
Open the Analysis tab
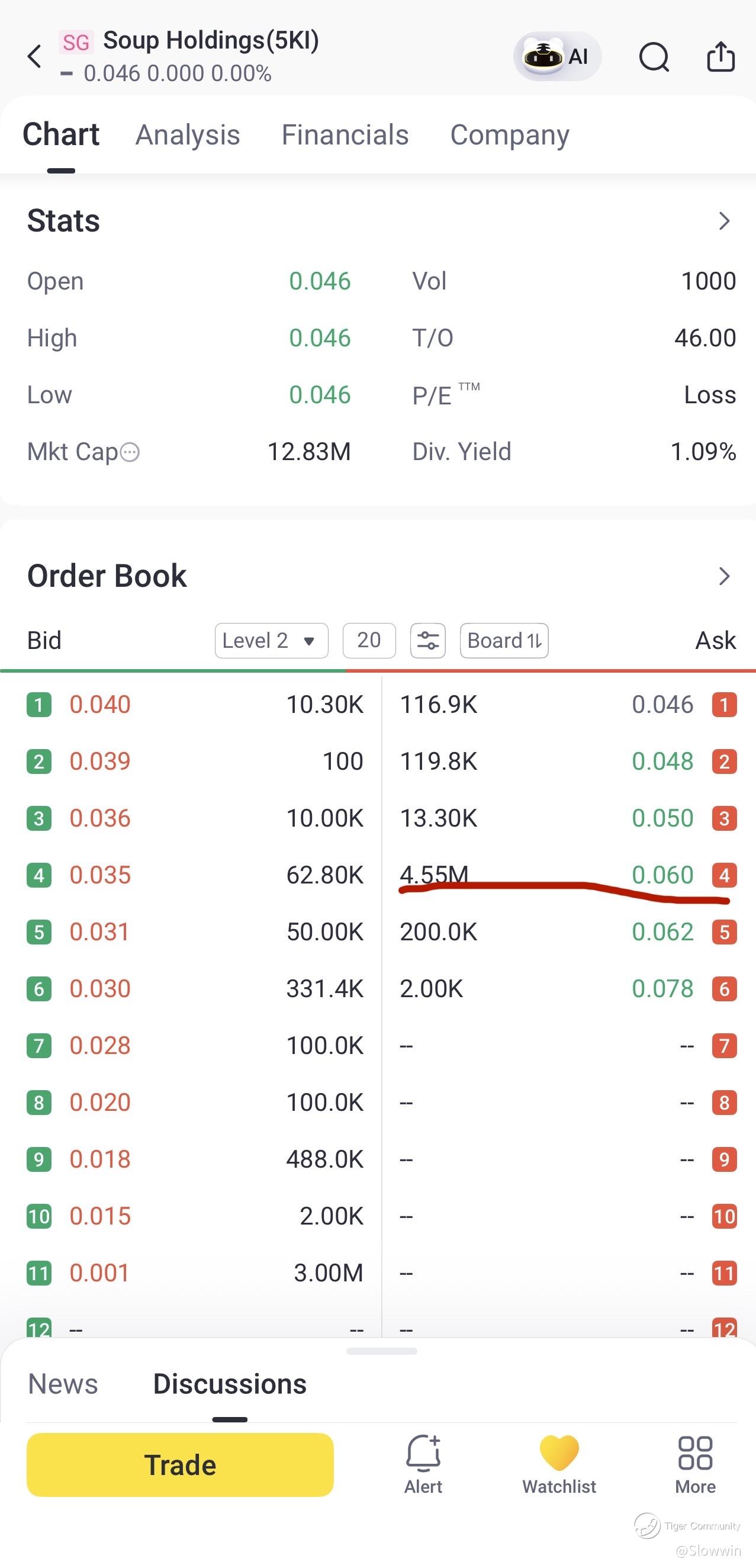click(188, 135)
